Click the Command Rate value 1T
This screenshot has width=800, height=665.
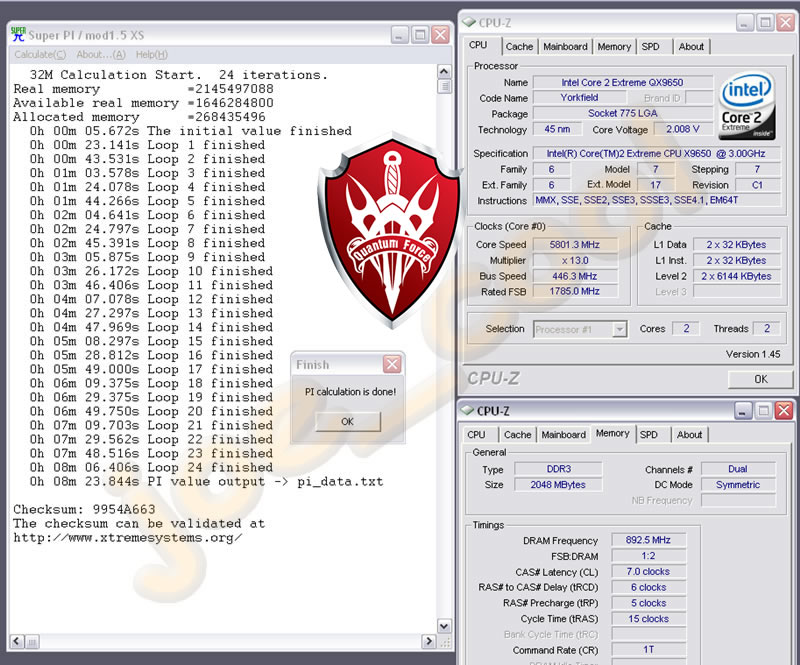point(648,650)
